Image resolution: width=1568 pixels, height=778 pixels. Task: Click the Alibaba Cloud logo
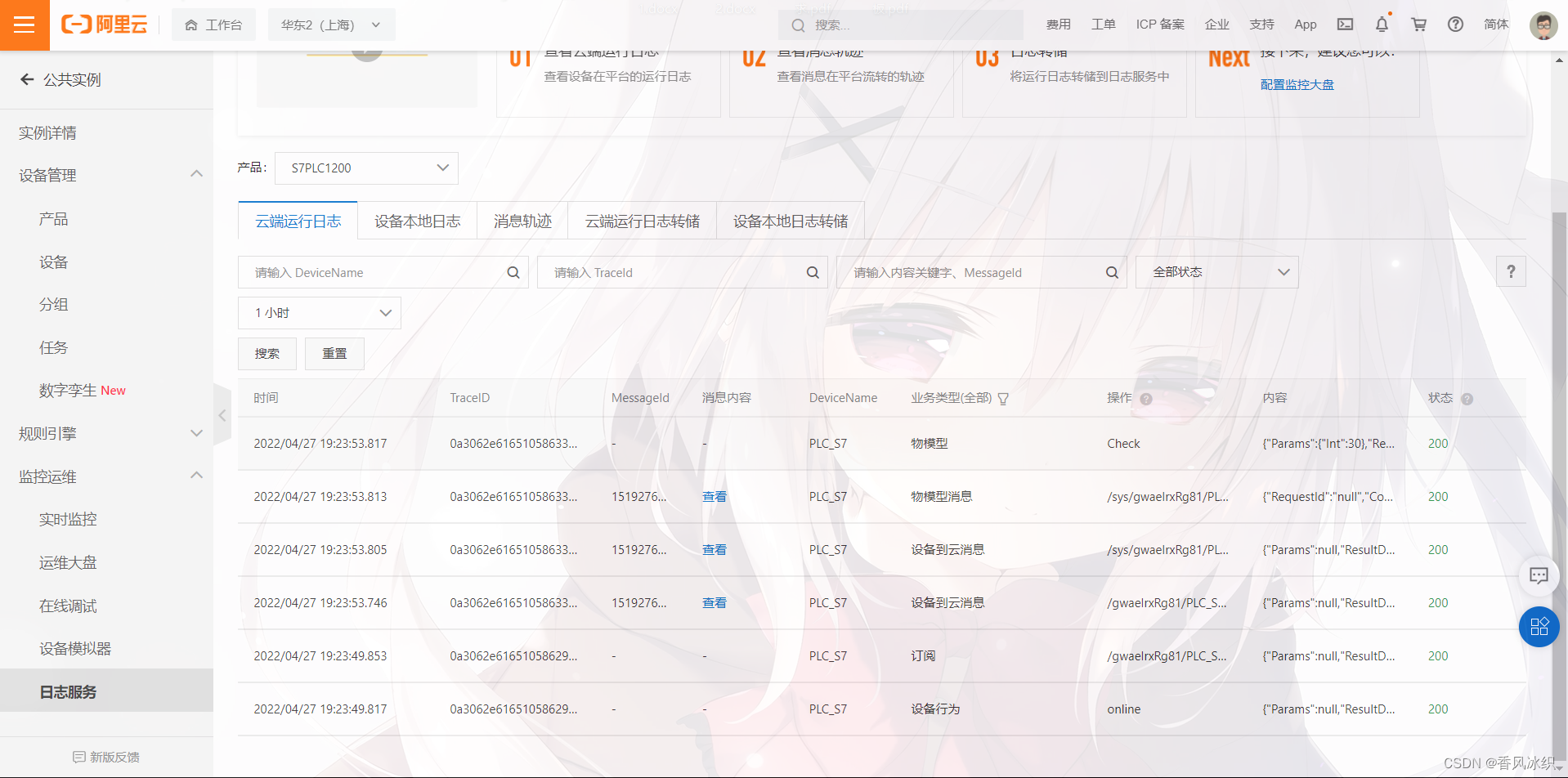click(x=105, y=25)
